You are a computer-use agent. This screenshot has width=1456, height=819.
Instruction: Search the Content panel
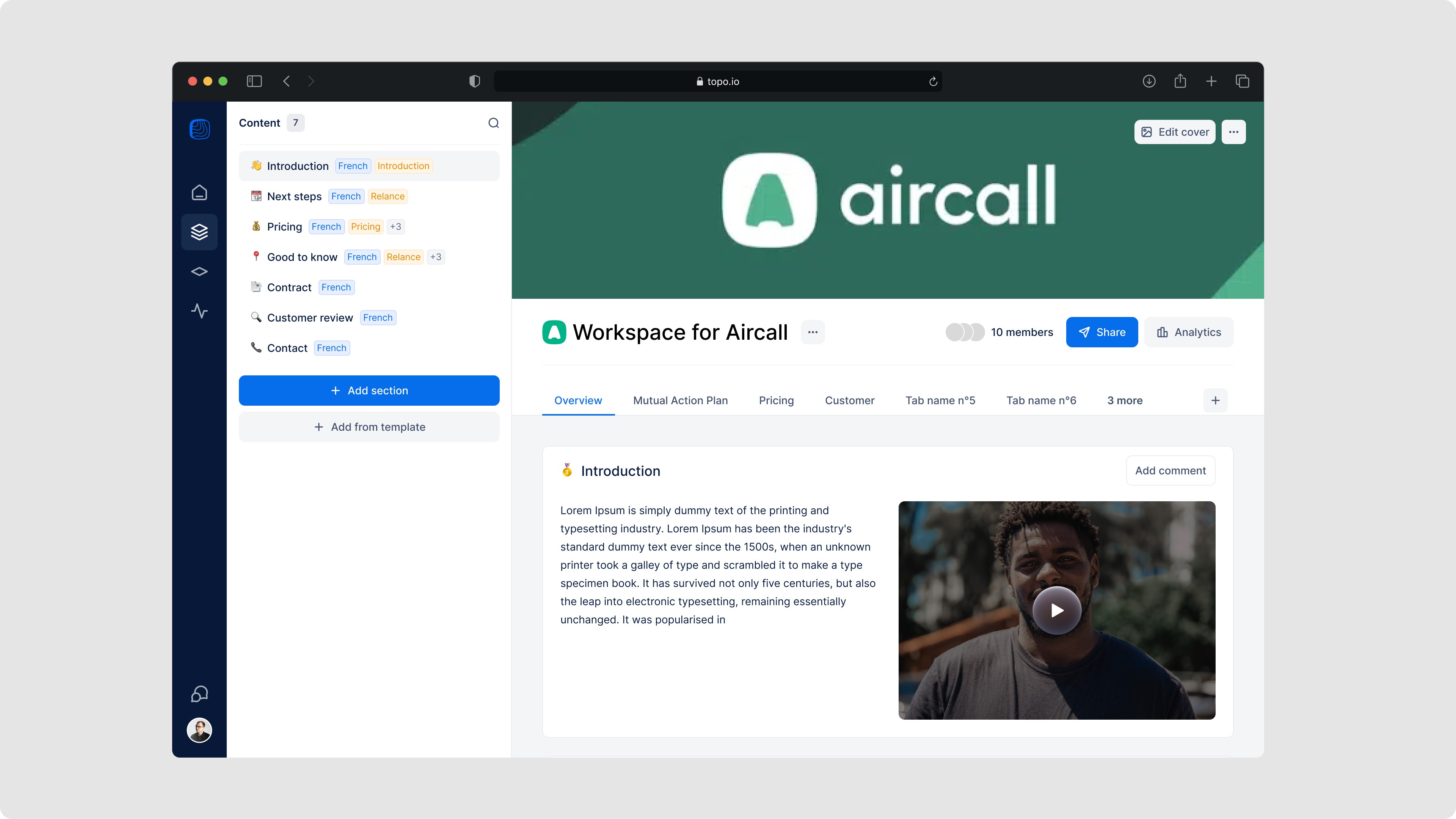493,122
